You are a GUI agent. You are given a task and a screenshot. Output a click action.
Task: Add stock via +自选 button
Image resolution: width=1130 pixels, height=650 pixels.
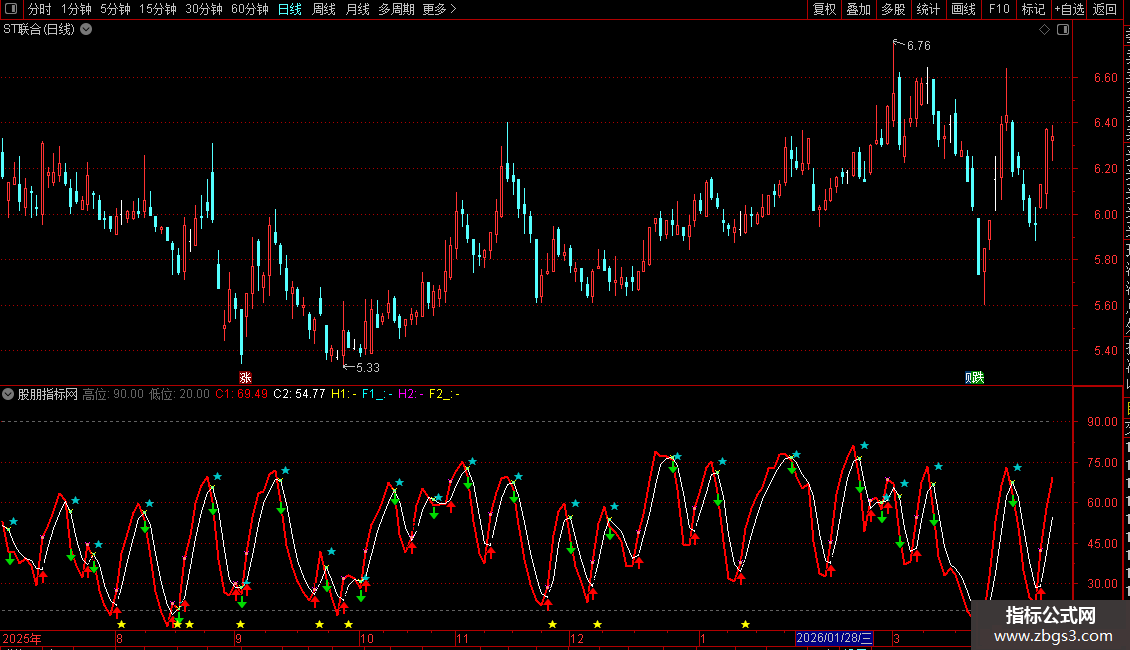coord(1069,9)
